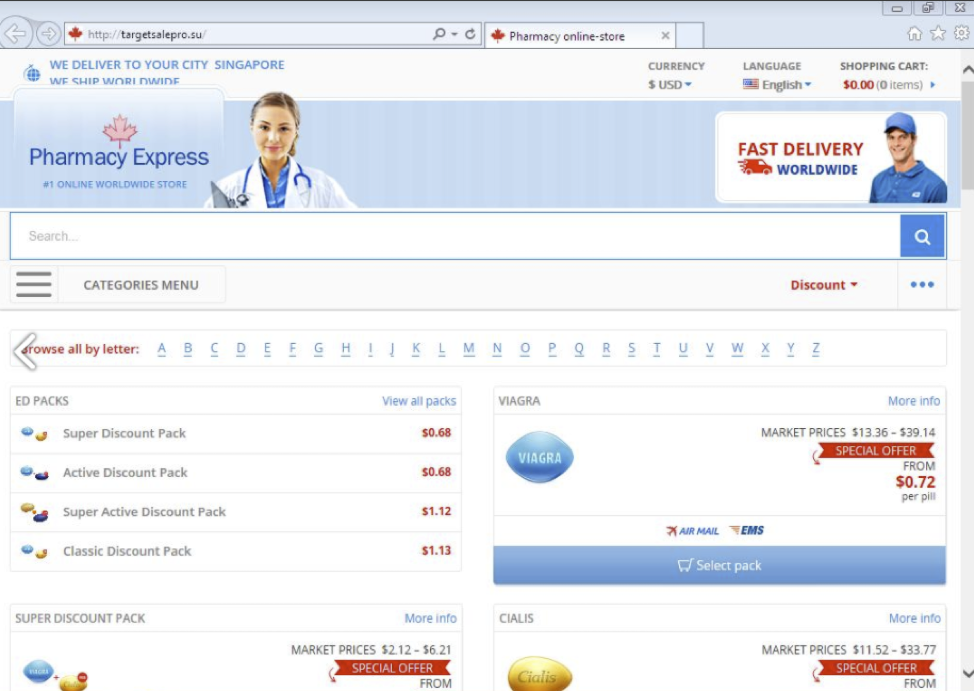Click the SINGAPORE city link
Image resolution: width=974 pixels, height=691 pixels.
point(249,65)
